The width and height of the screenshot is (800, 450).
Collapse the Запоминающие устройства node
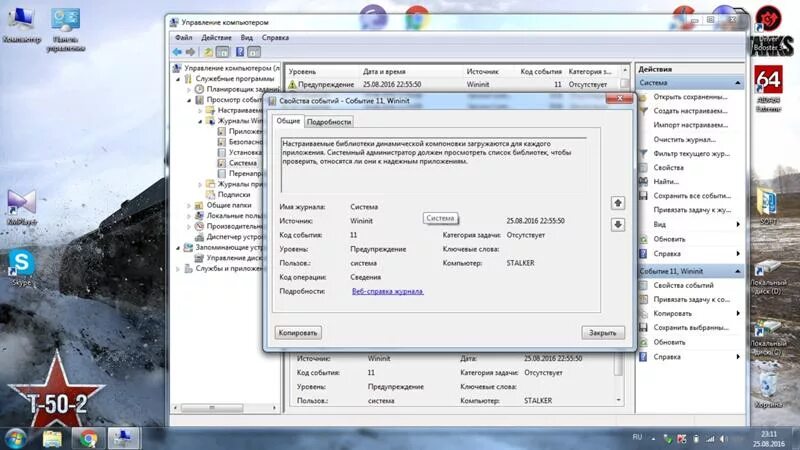(x=178, y=247)
